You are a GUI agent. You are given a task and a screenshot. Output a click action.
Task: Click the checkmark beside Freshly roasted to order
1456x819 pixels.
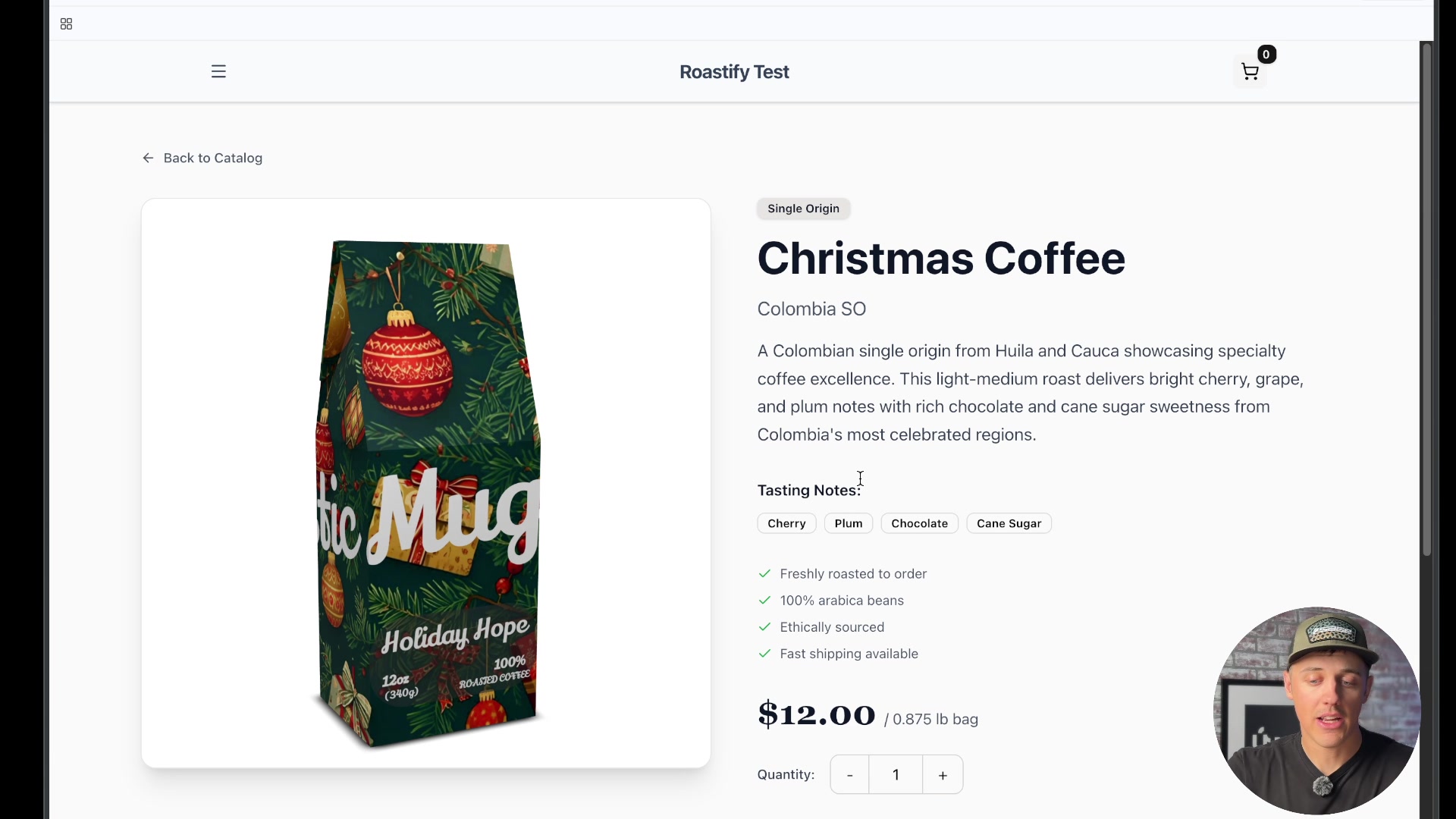tap(764, 574)
